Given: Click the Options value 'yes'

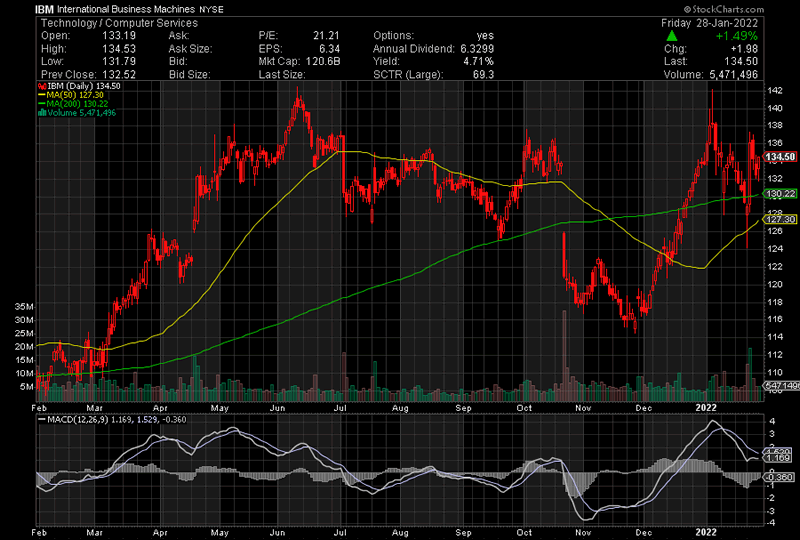Looking at the screenshot, I should click(485, 36).
